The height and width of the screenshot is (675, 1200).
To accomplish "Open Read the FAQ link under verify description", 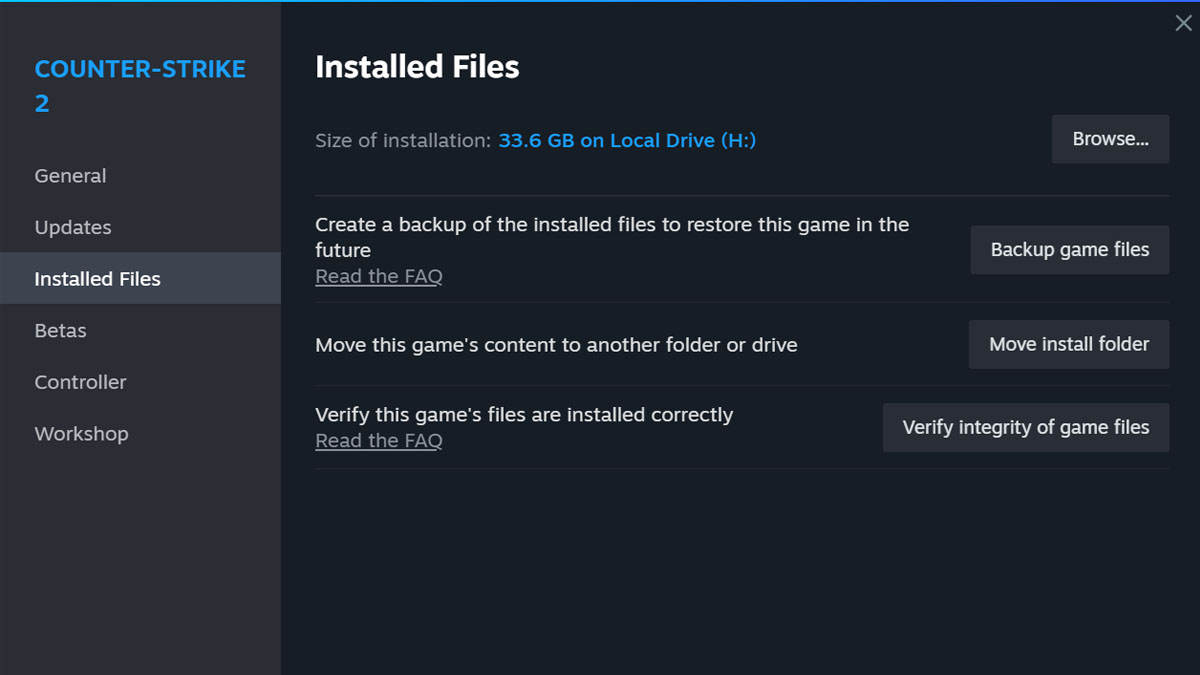I will [378, 441].
